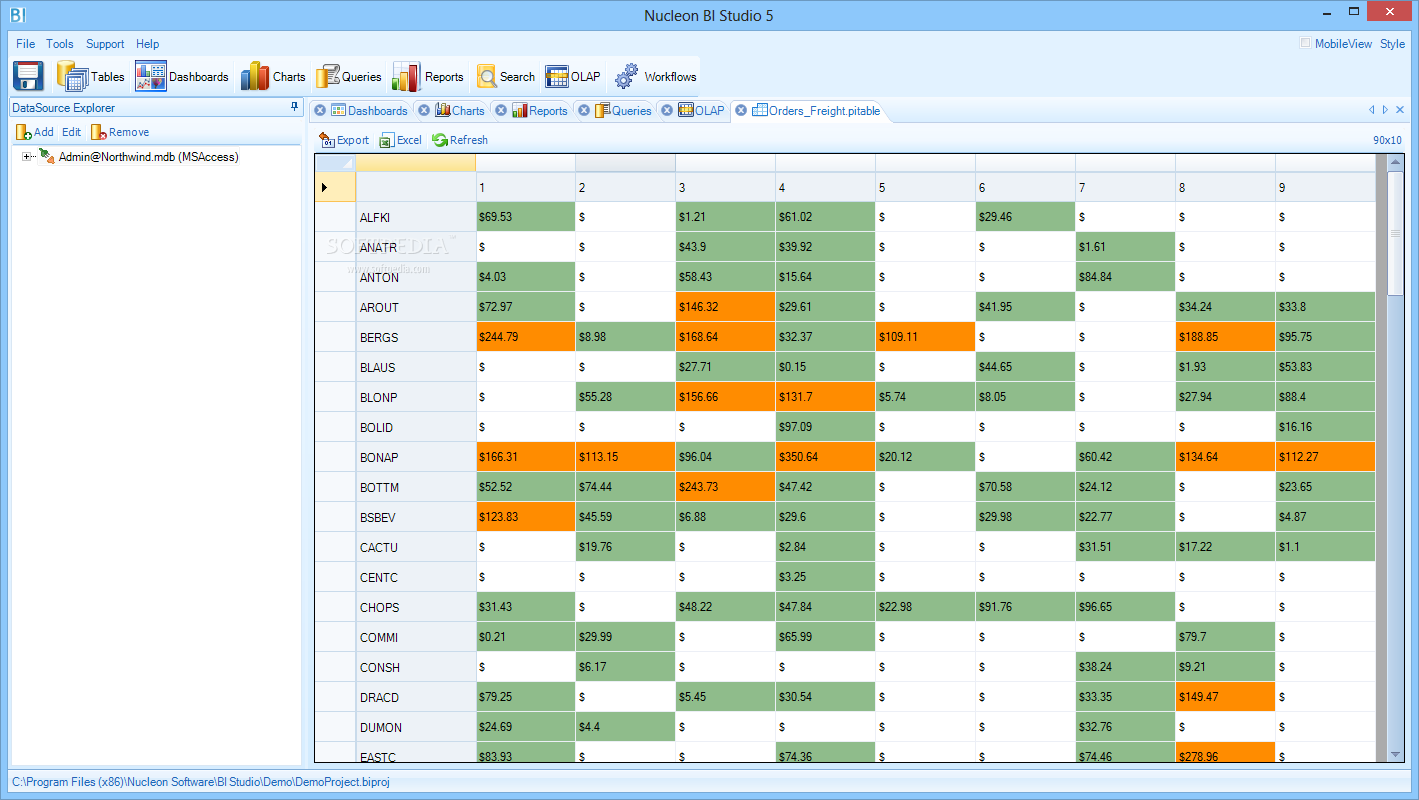The image size is (1419, 800).
Task: Edit the selected data source
Action: pyautogui.click(x=71, y=132)
